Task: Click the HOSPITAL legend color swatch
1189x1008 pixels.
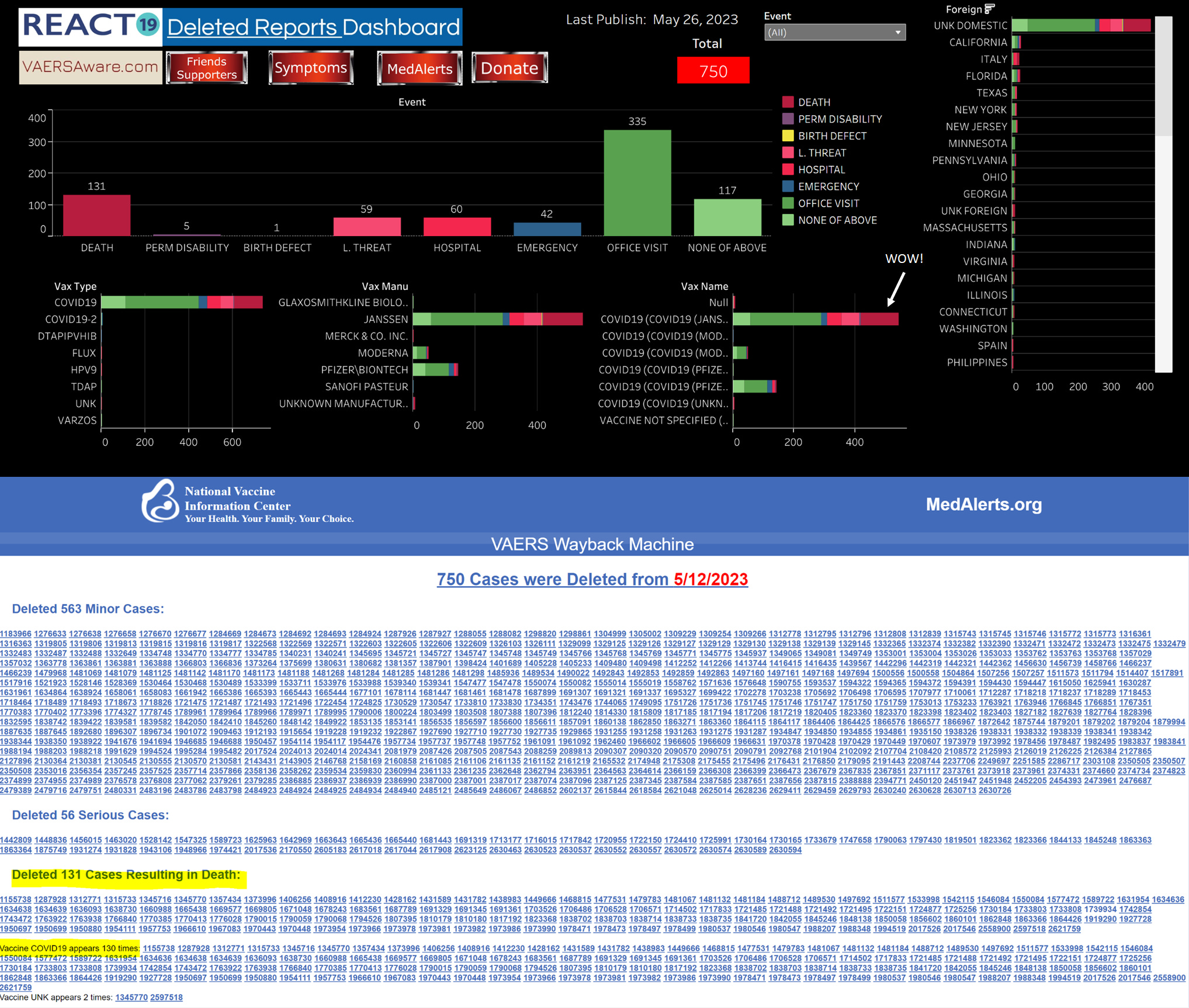Action: (788, 170)
